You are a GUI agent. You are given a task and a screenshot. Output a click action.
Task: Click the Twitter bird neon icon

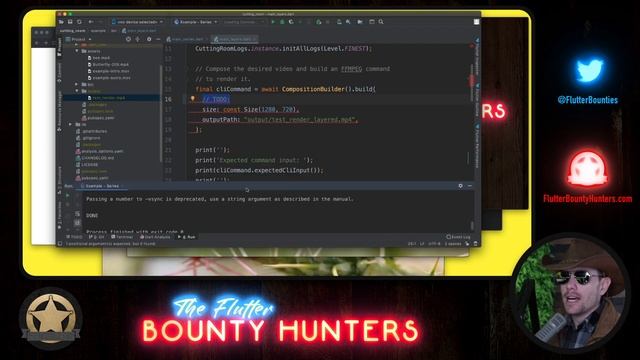click(x=589, y=70)
